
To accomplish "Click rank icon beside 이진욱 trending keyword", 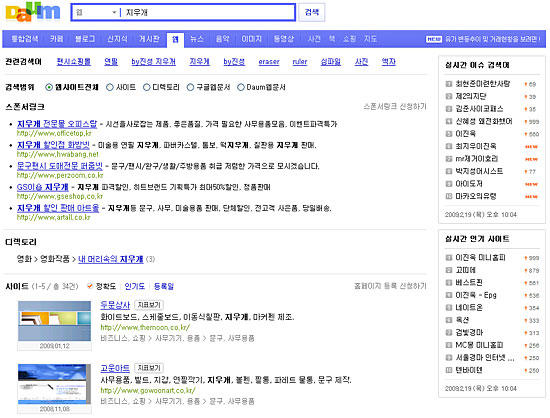I will (449, 134).
